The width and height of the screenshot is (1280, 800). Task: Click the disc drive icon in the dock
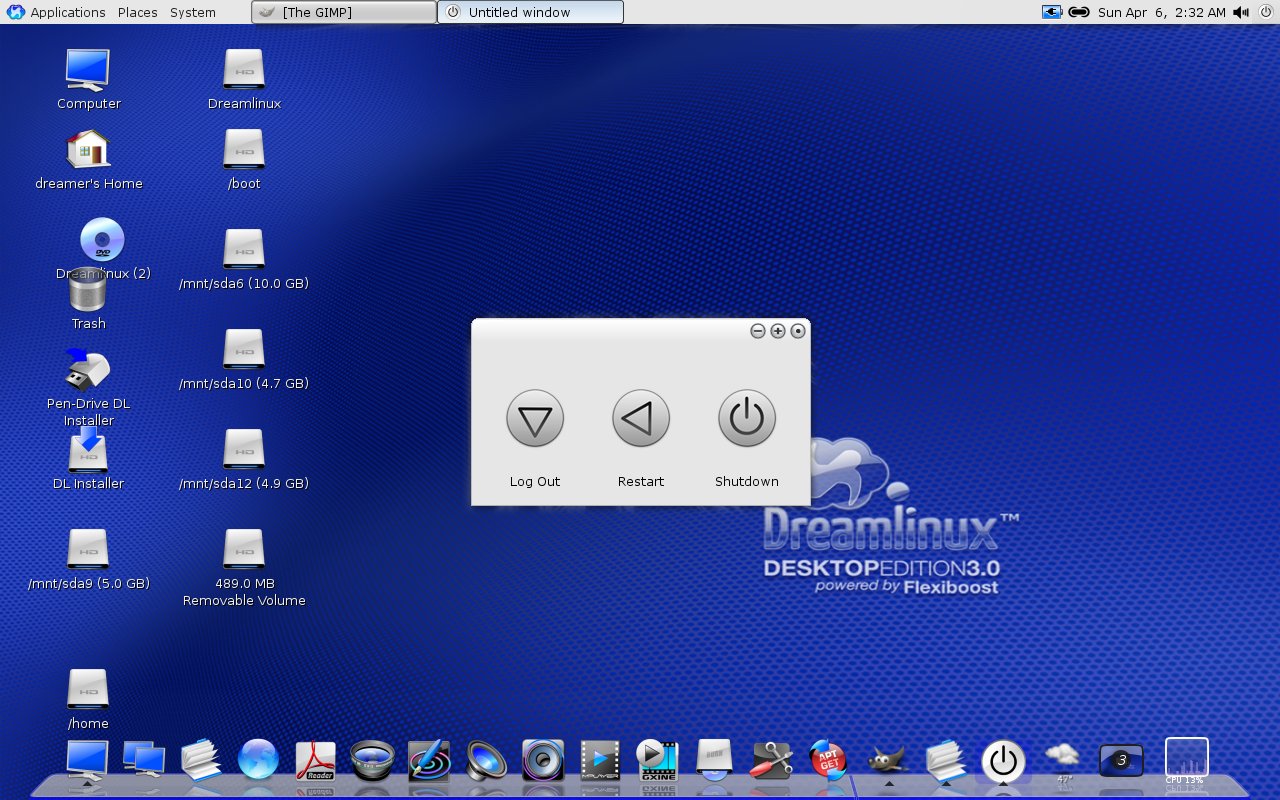coord(714,761)
